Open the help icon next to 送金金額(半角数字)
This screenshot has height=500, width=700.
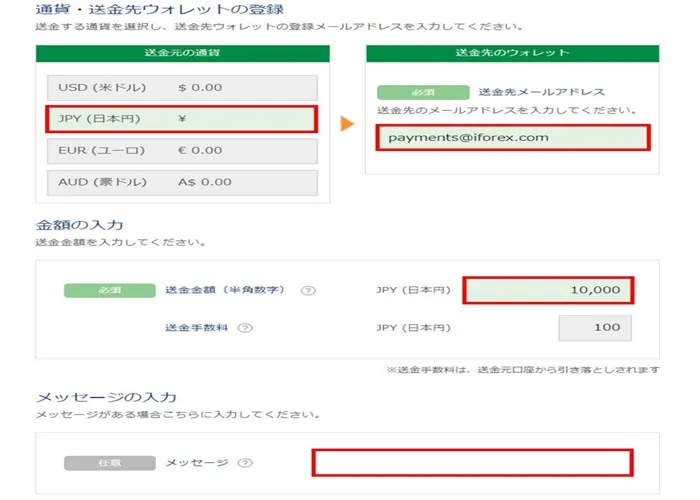click(x=308, y=291)
